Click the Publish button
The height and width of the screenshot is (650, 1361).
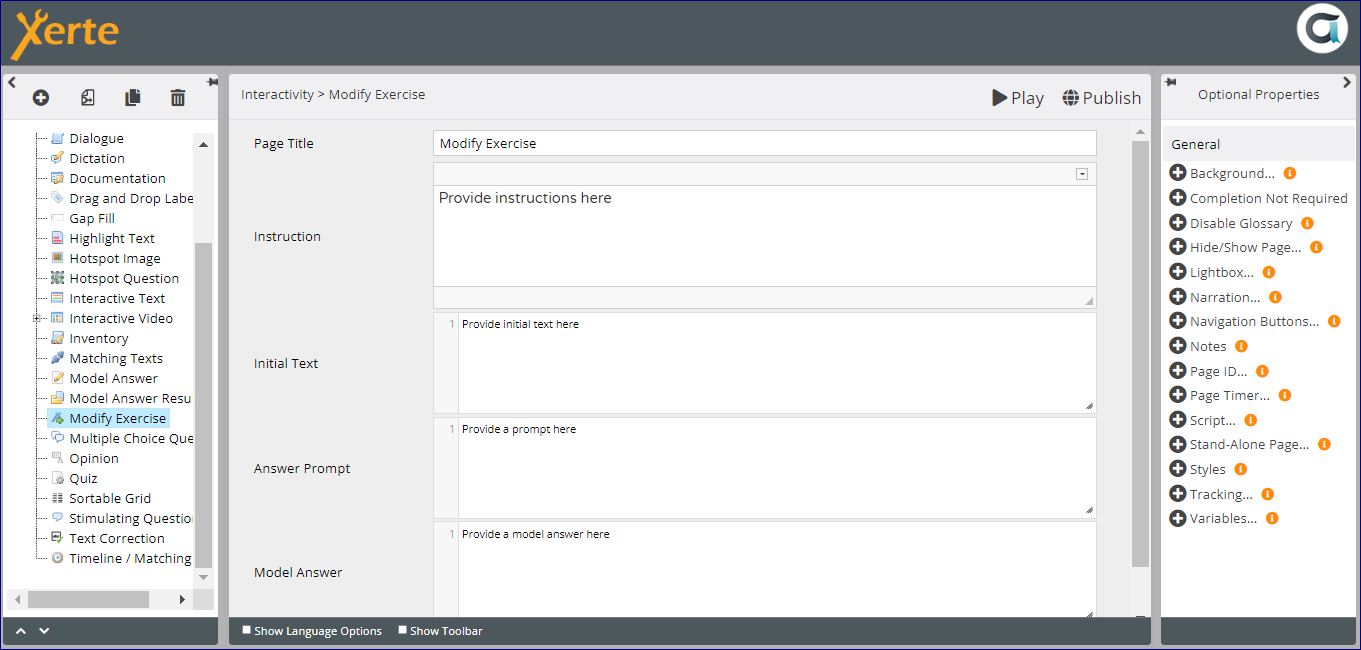(1101, 97)
